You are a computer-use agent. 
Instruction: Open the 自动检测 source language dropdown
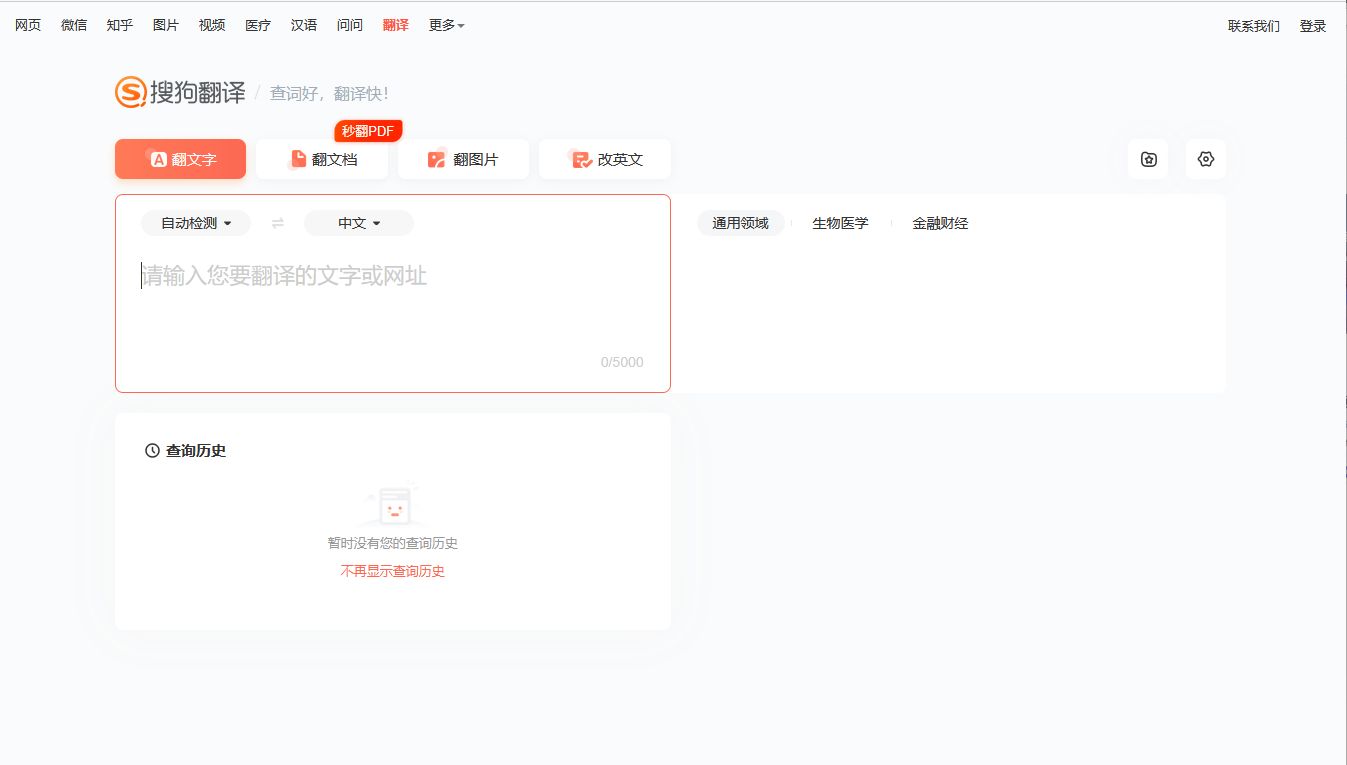tap(196, 223)
